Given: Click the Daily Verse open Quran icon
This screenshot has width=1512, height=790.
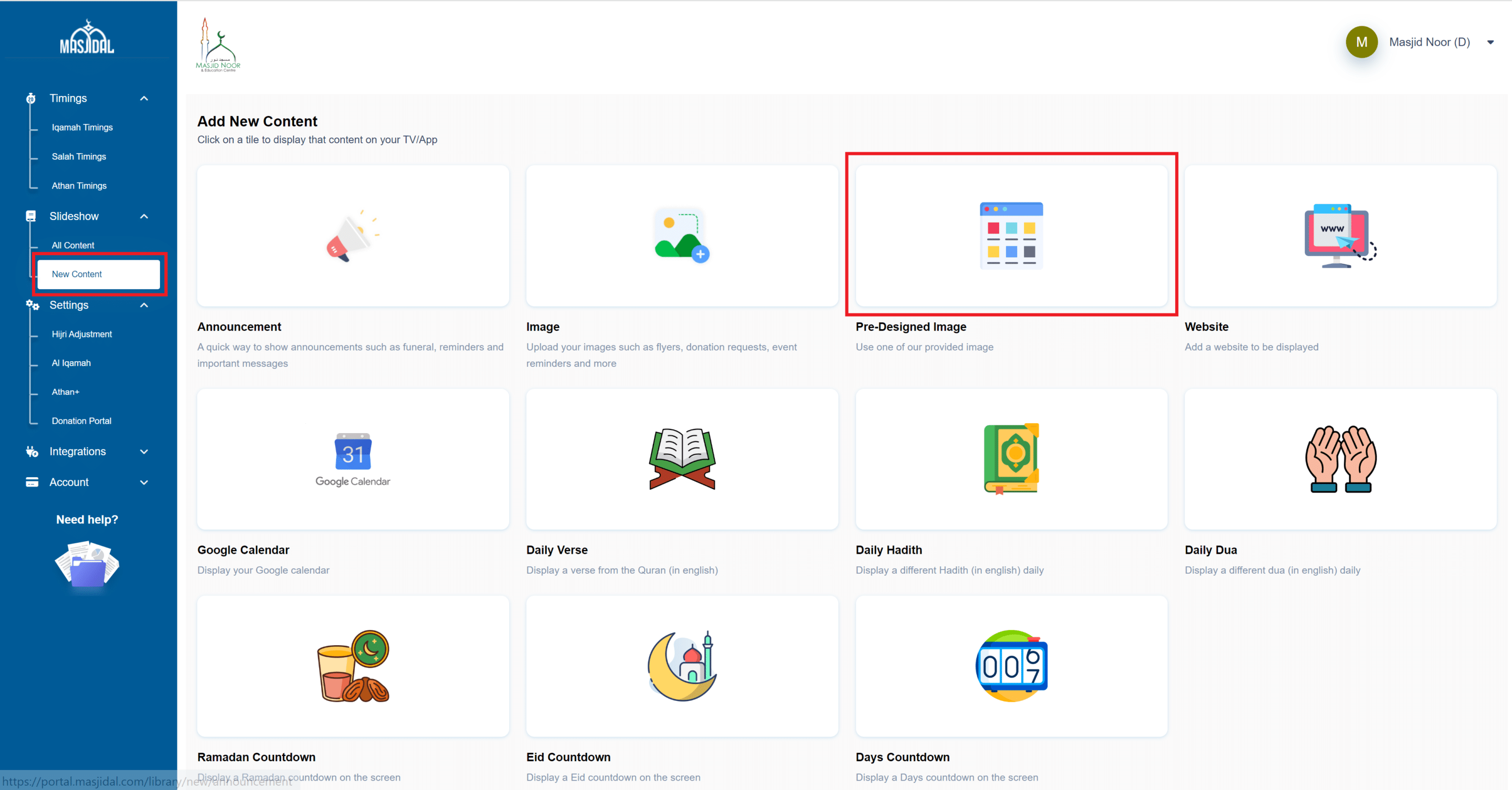Looking at the screenshot, I should click(x=681, y=459).
